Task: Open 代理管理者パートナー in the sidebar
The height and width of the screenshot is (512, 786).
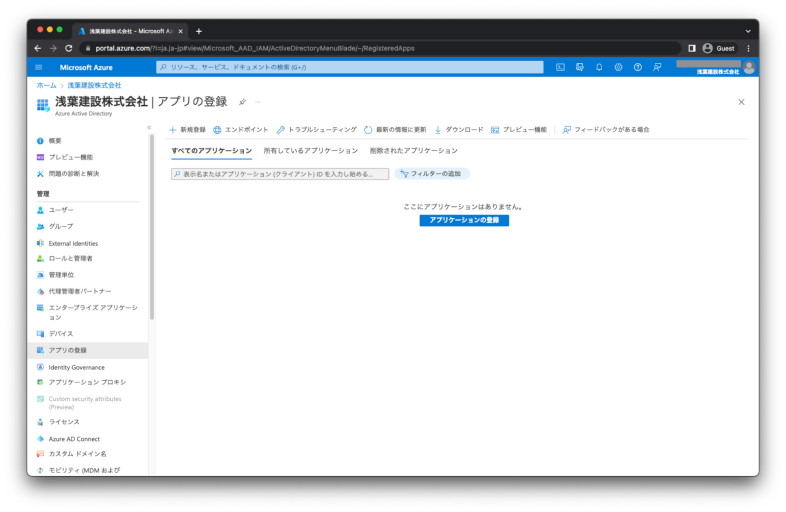Action: 74,291
